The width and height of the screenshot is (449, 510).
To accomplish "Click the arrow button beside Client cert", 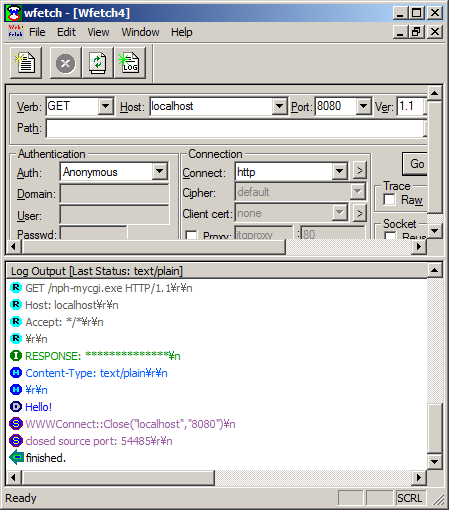I will pos(359,213).
